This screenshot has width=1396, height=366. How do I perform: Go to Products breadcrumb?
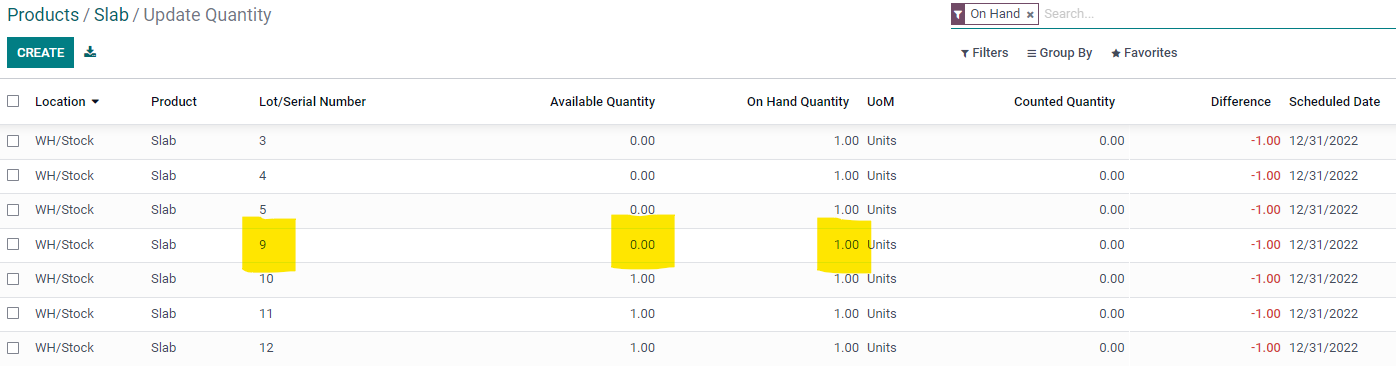coord(43,15)
